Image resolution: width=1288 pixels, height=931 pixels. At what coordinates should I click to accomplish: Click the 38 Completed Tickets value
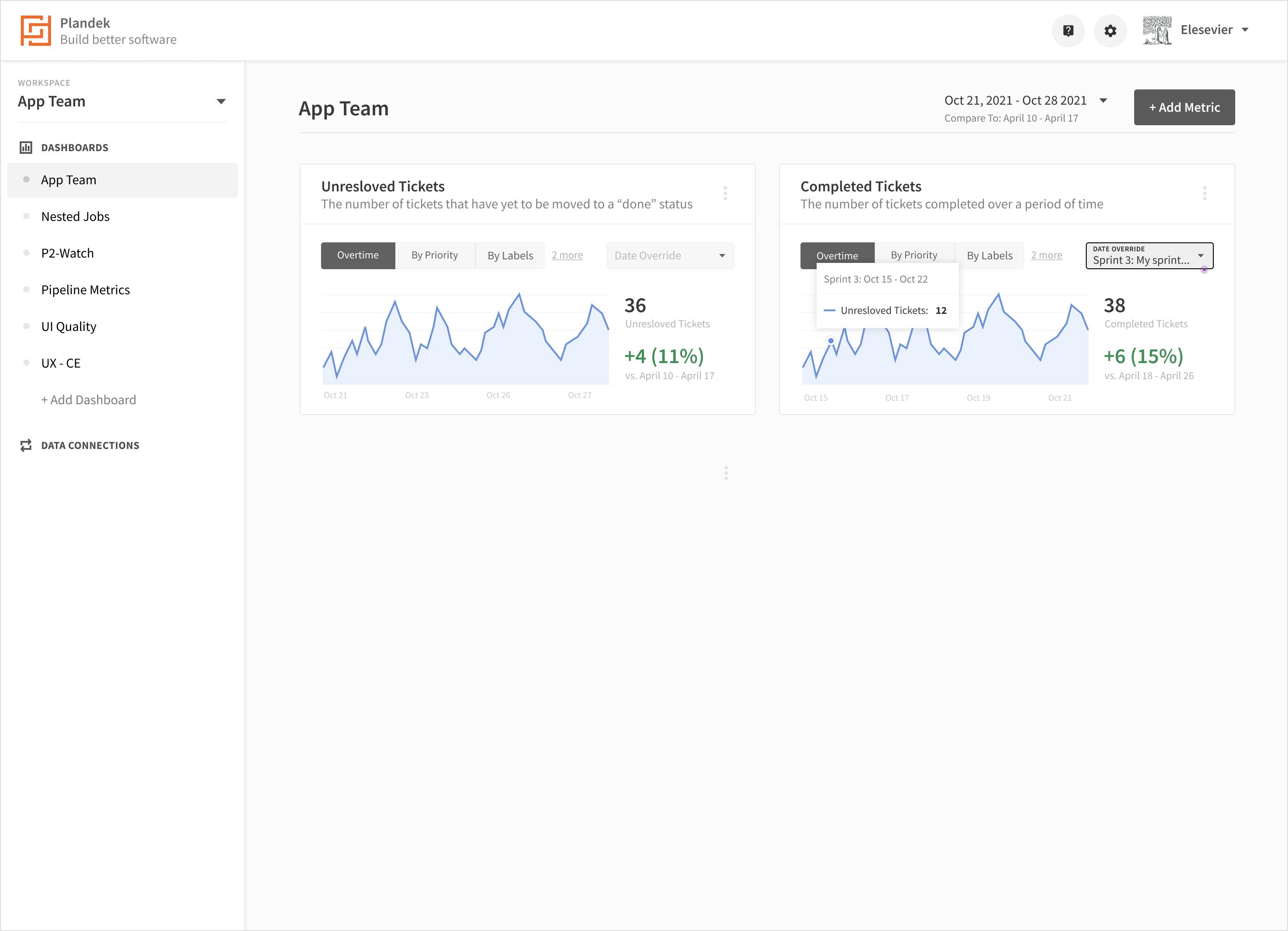[1114, 305]
